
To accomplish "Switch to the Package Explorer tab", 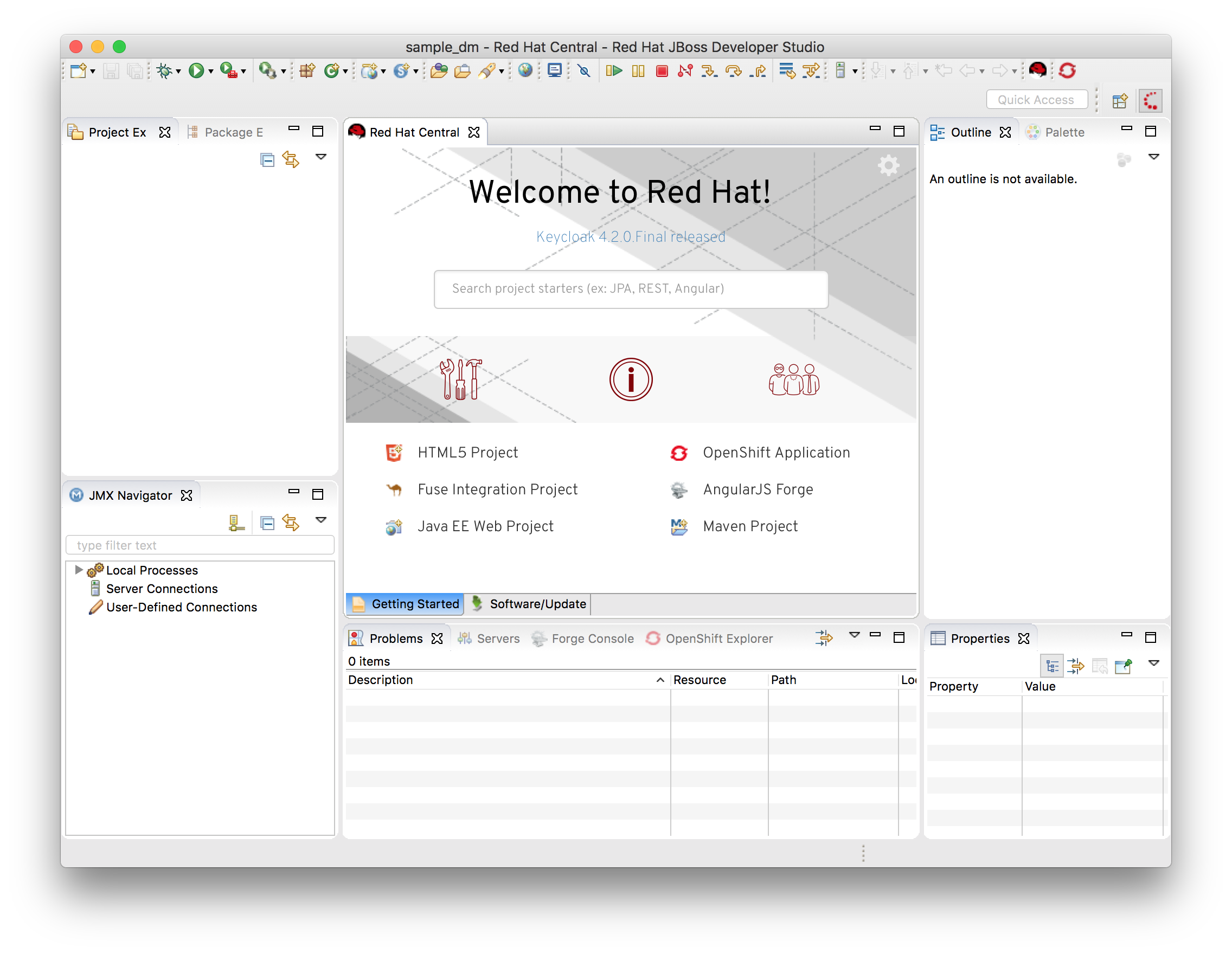I will (233, 132).
